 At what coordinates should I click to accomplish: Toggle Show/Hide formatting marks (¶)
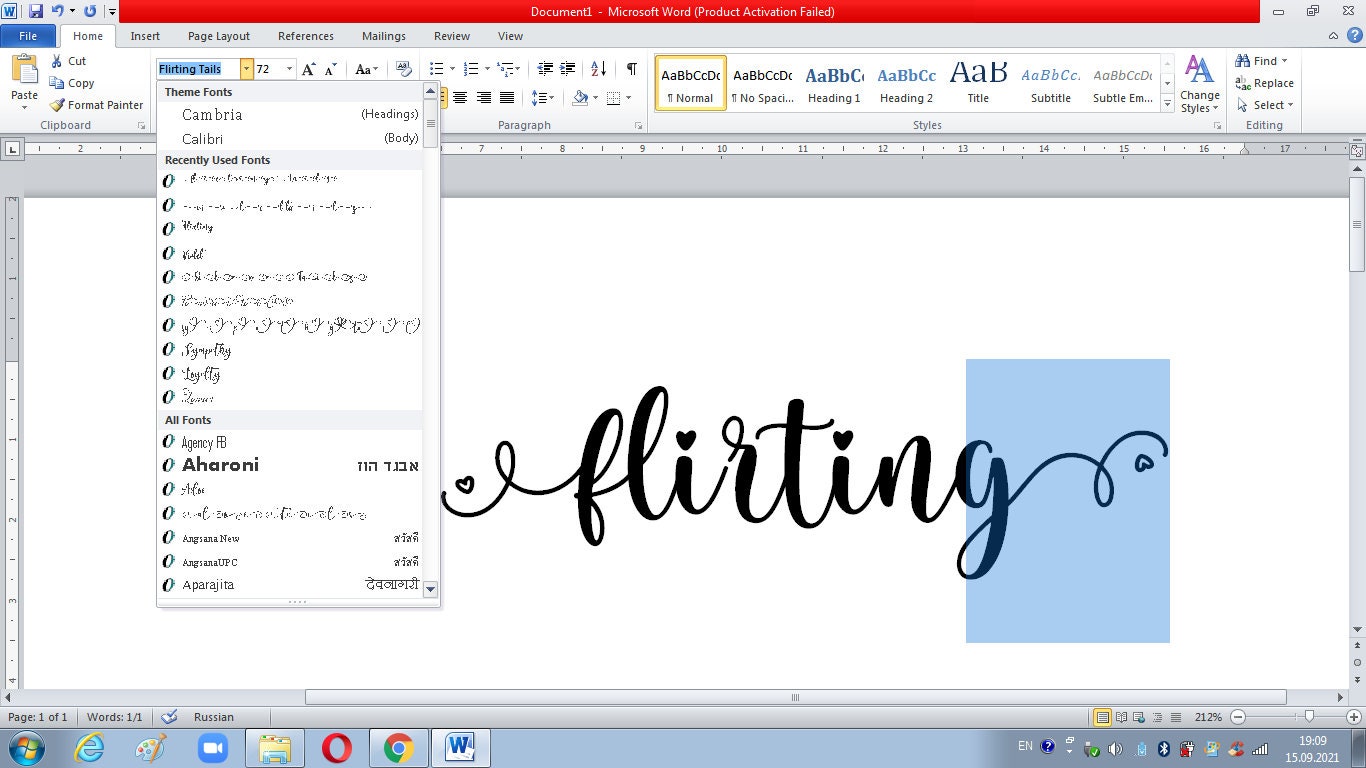pyautogui.click(x=630, y=68)
